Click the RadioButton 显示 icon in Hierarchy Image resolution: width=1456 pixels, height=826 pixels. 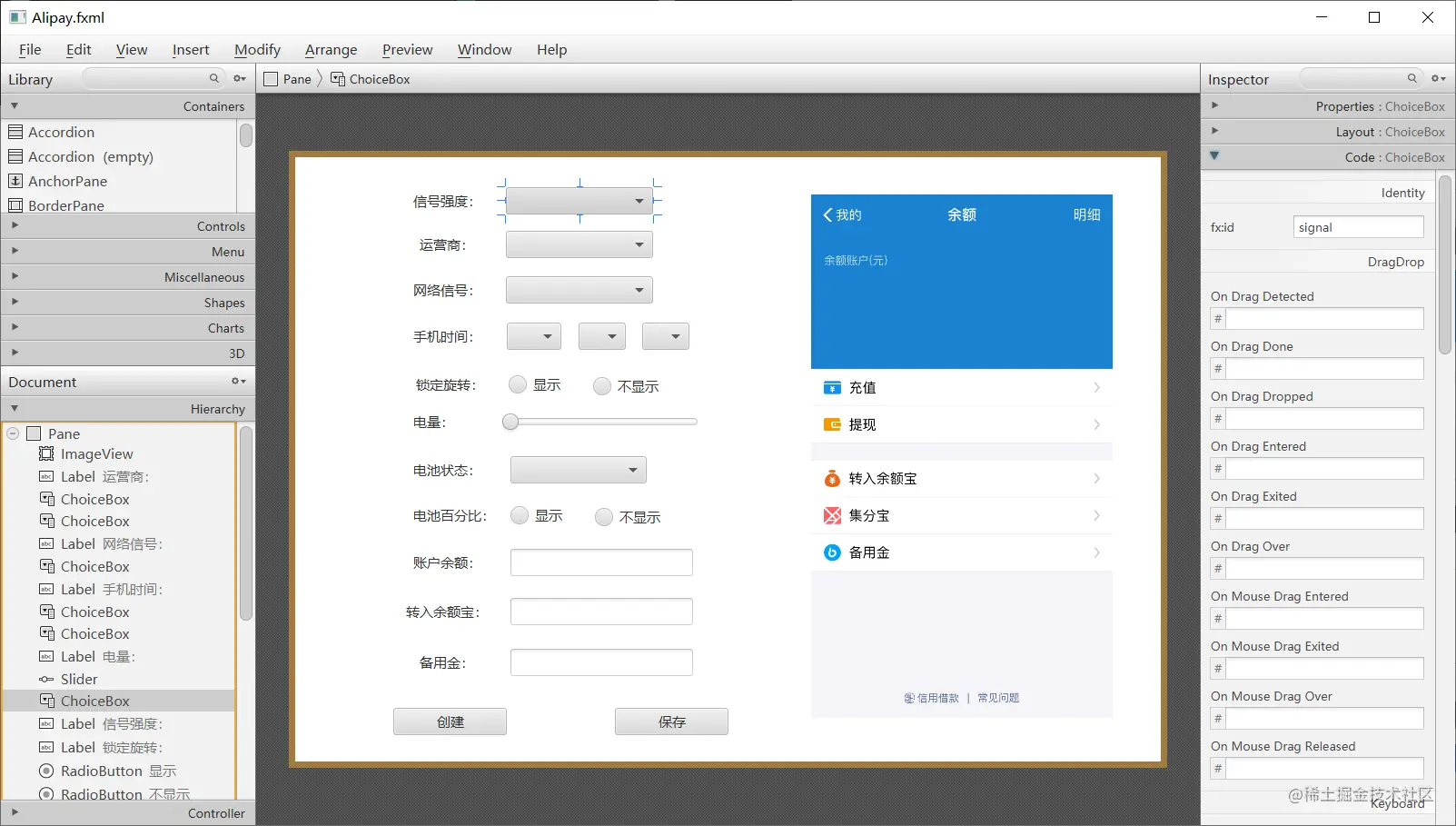pyautogui.click(x=46, y=771)
